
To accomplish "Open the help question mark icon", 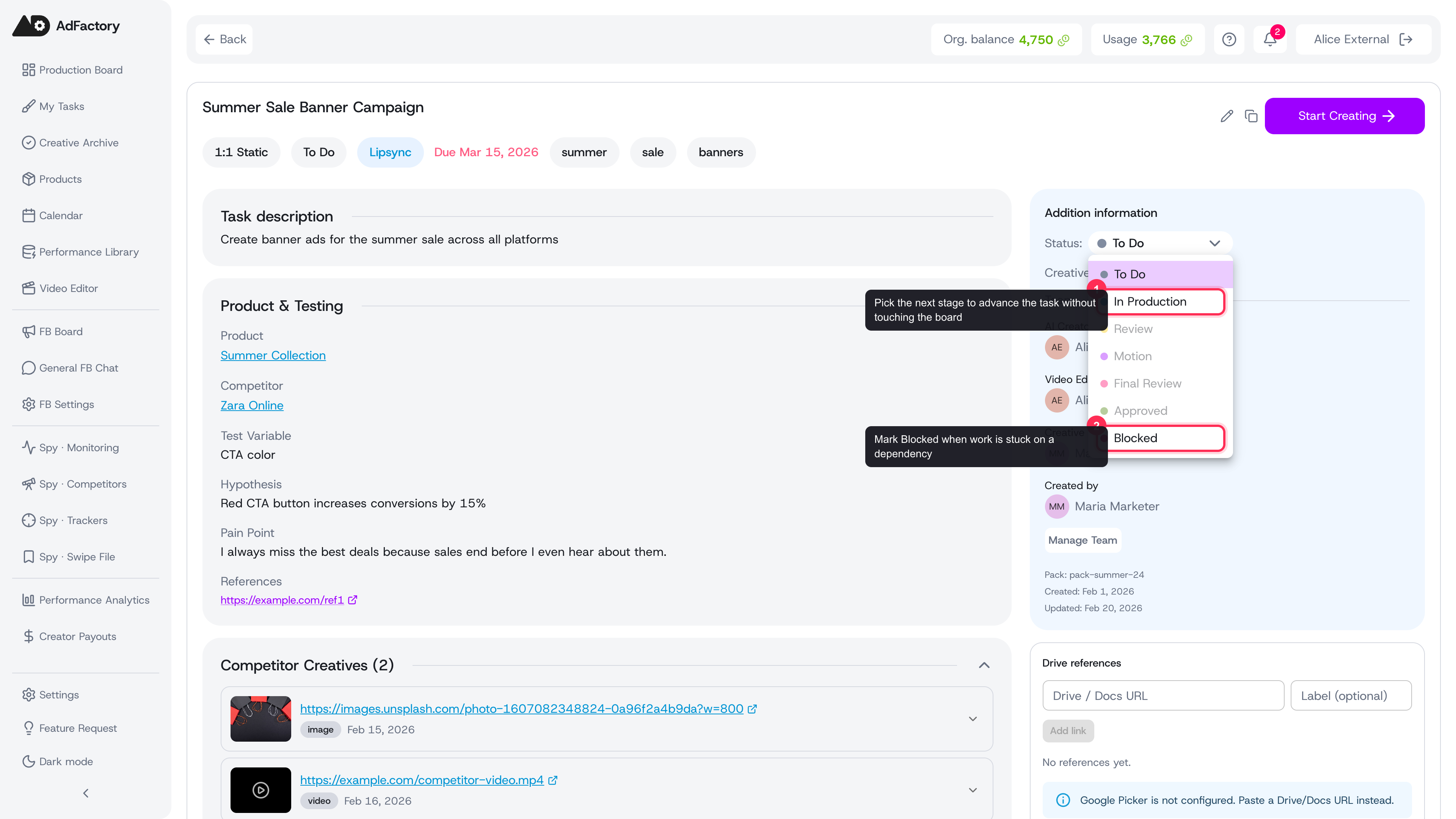I will [1229, 39].
